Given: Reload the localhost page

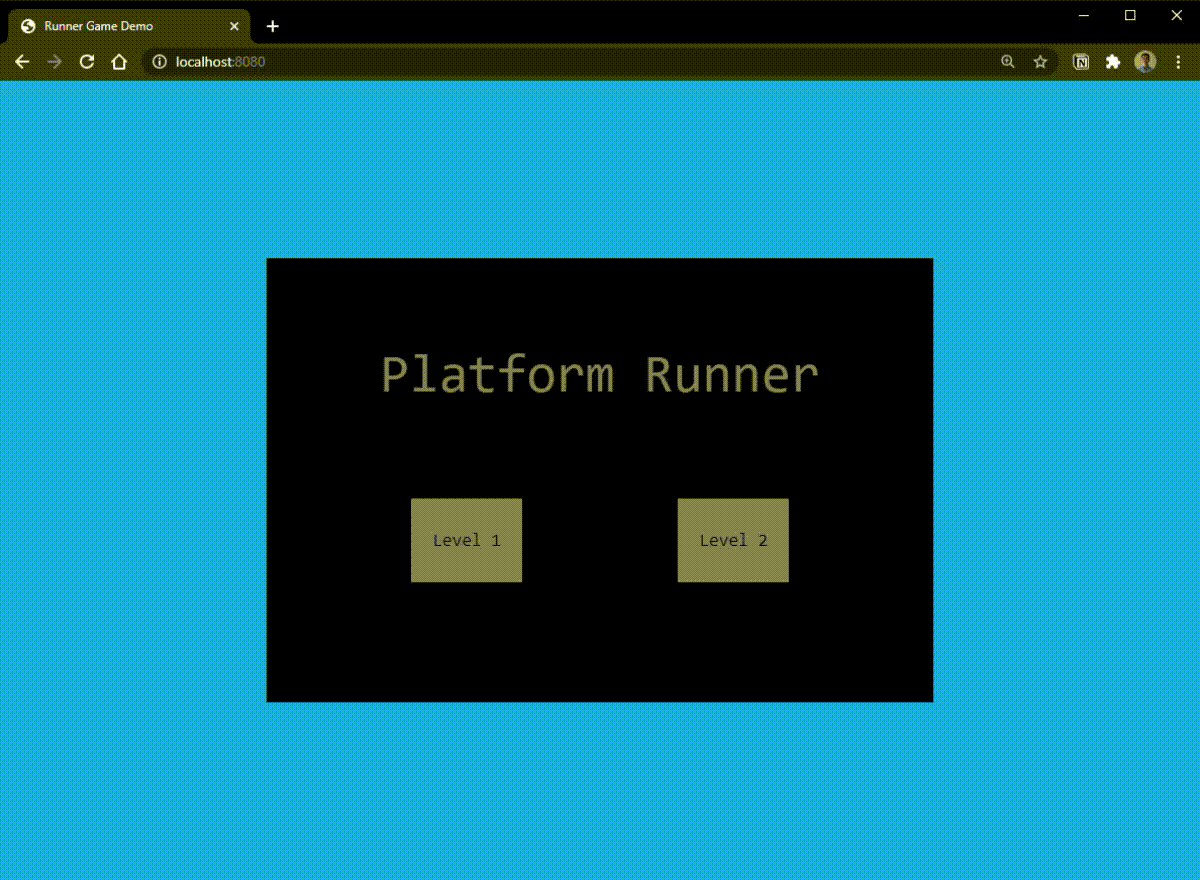Looking at the screenshot, I should (87, 62).
